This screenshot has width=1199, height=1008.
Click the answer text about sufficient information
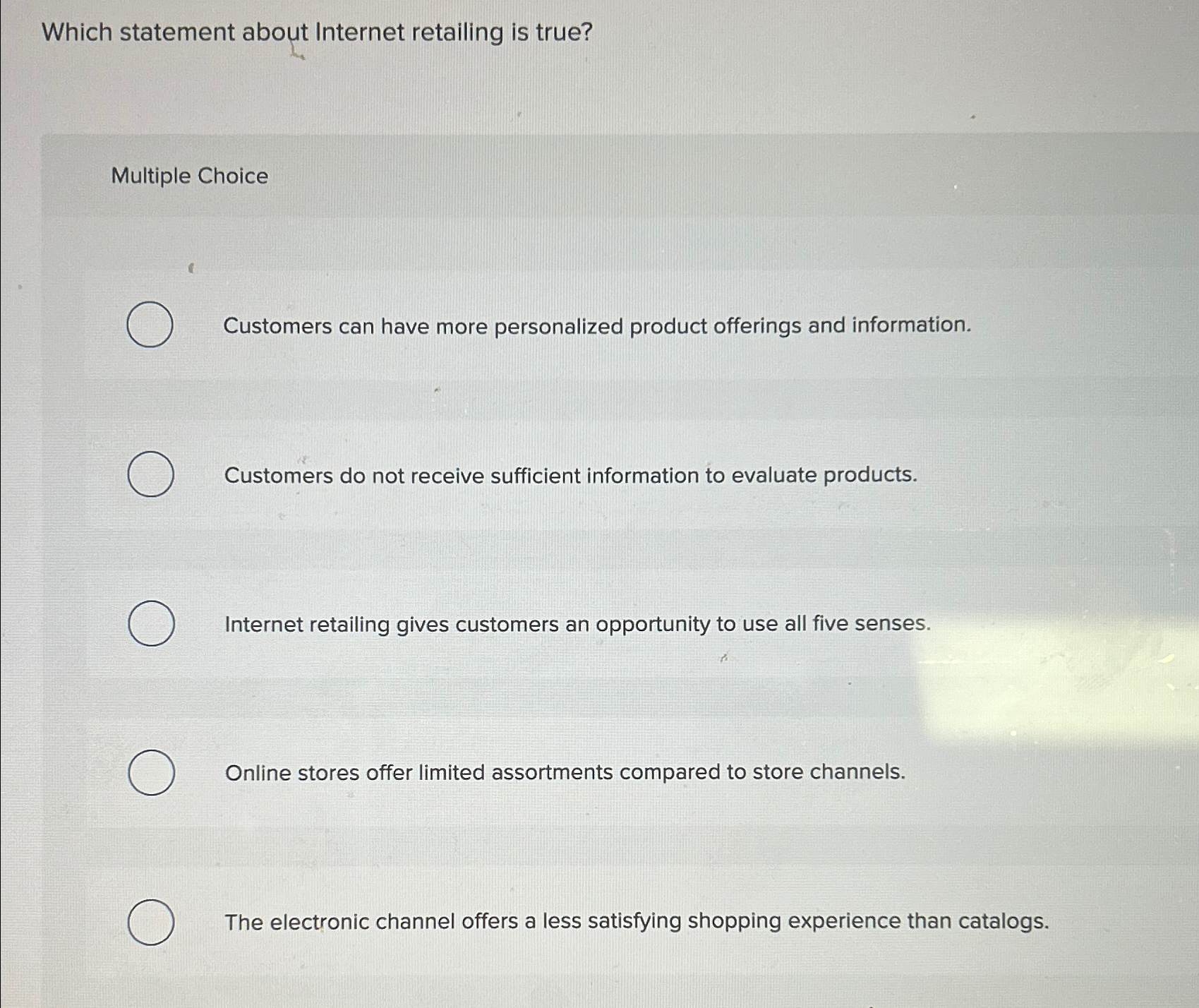click(x=569, y=476)
